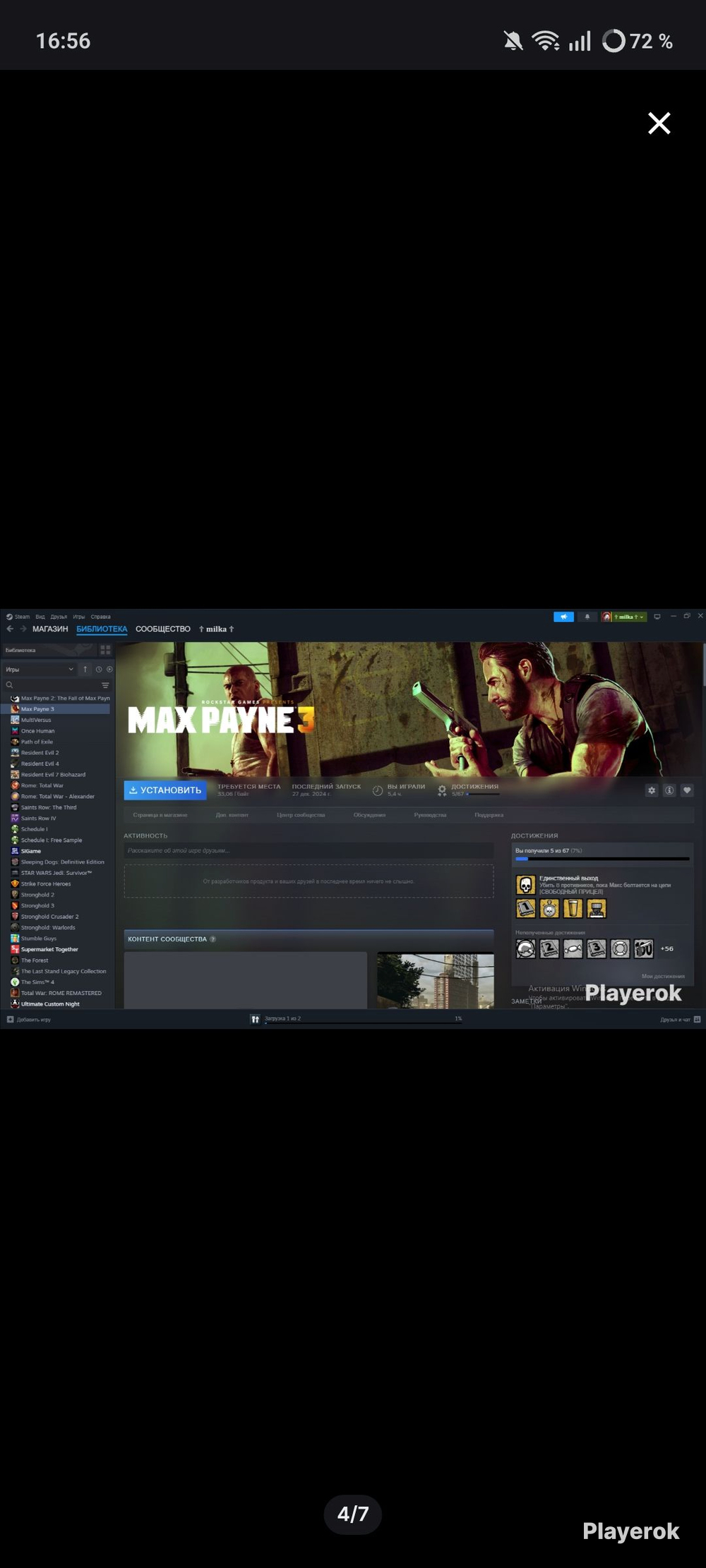Select the БИБЛИОТЕКА tab
The height and width of the screenshot is (1568, 706).
(x=102, y=629)
